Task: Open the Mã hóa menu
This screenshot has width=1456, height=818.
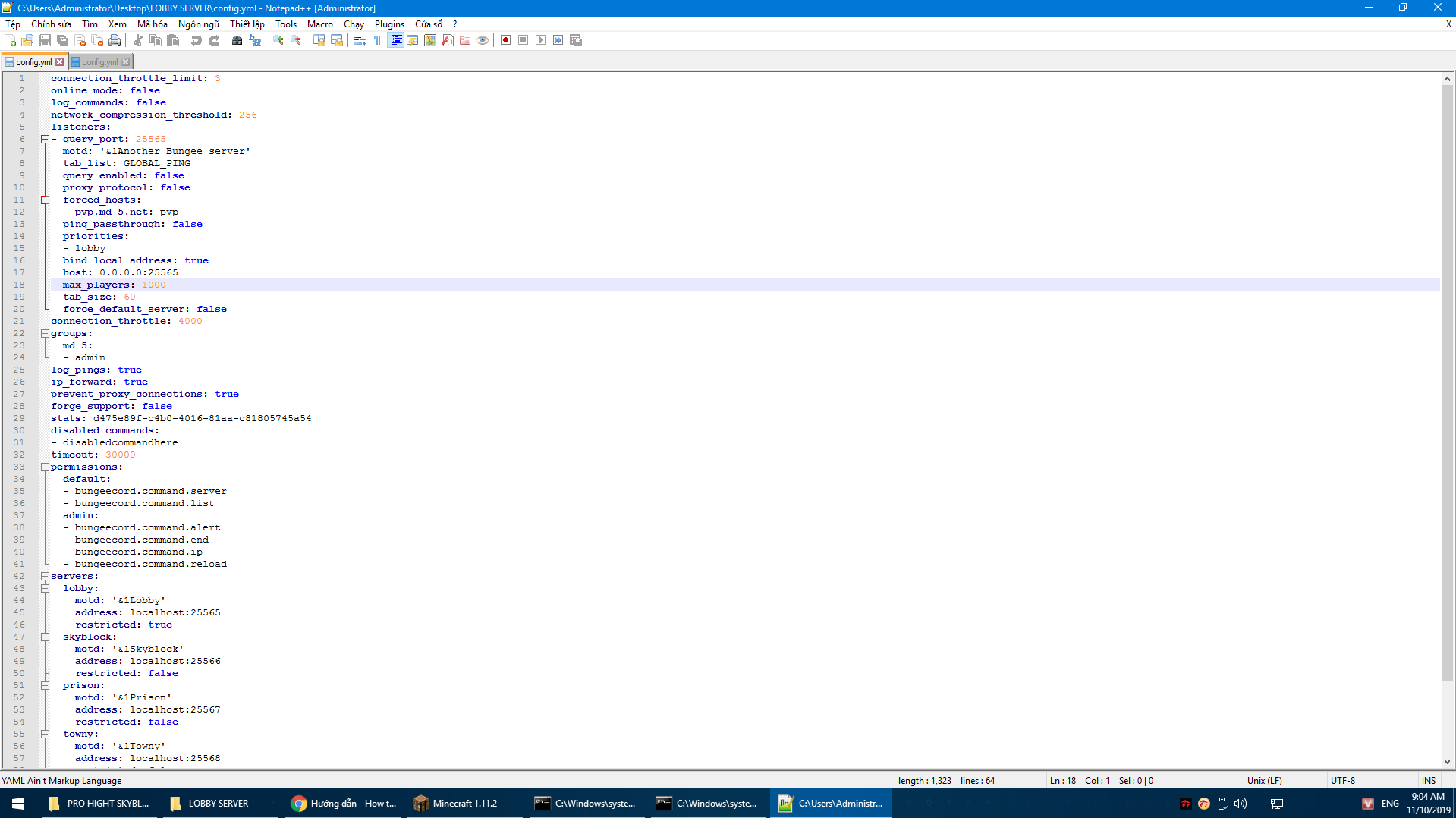Action: pyautogui.click(x=153, y=24)
